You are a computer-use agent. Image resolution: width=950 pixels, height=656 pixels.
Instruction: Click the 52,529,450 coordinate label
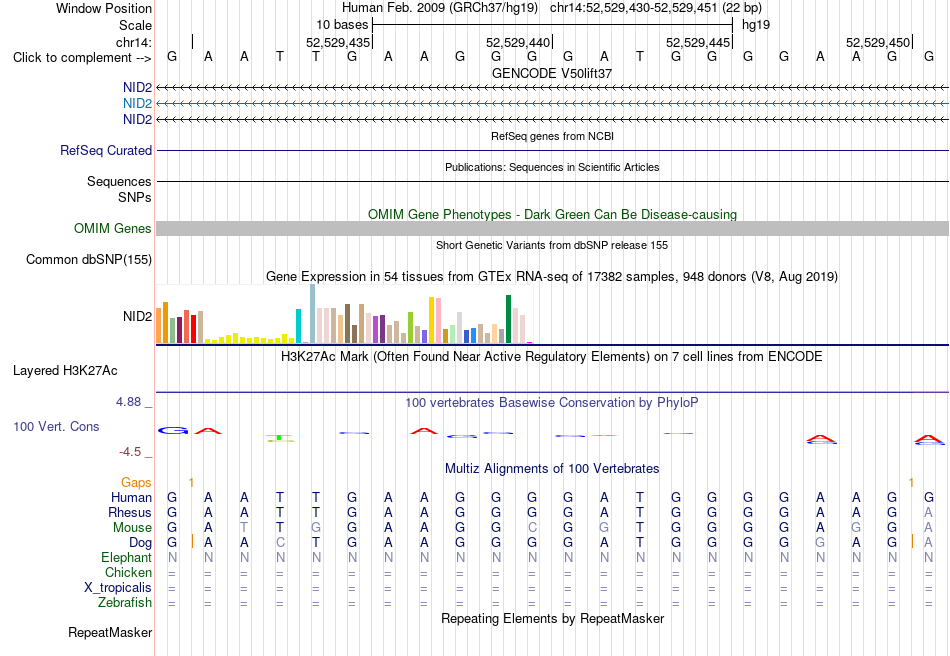(x=877, y=42)
